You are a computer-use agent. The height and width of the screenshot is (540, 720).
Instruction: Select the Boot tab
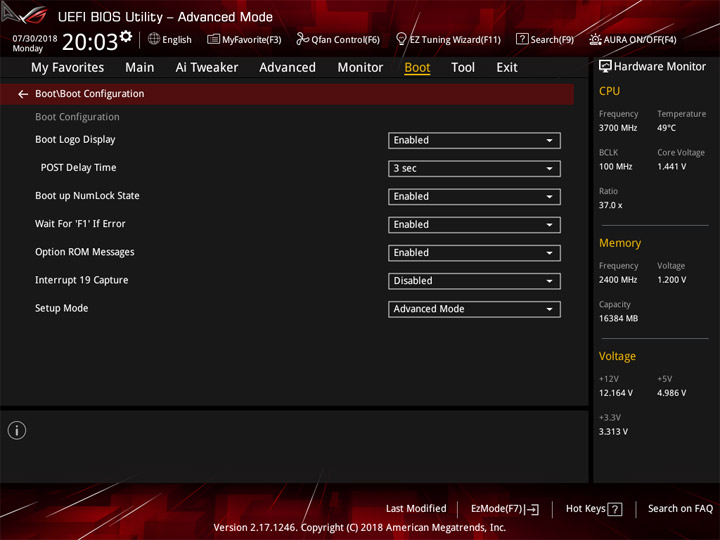pyautogui.click(x=417, y=68)
